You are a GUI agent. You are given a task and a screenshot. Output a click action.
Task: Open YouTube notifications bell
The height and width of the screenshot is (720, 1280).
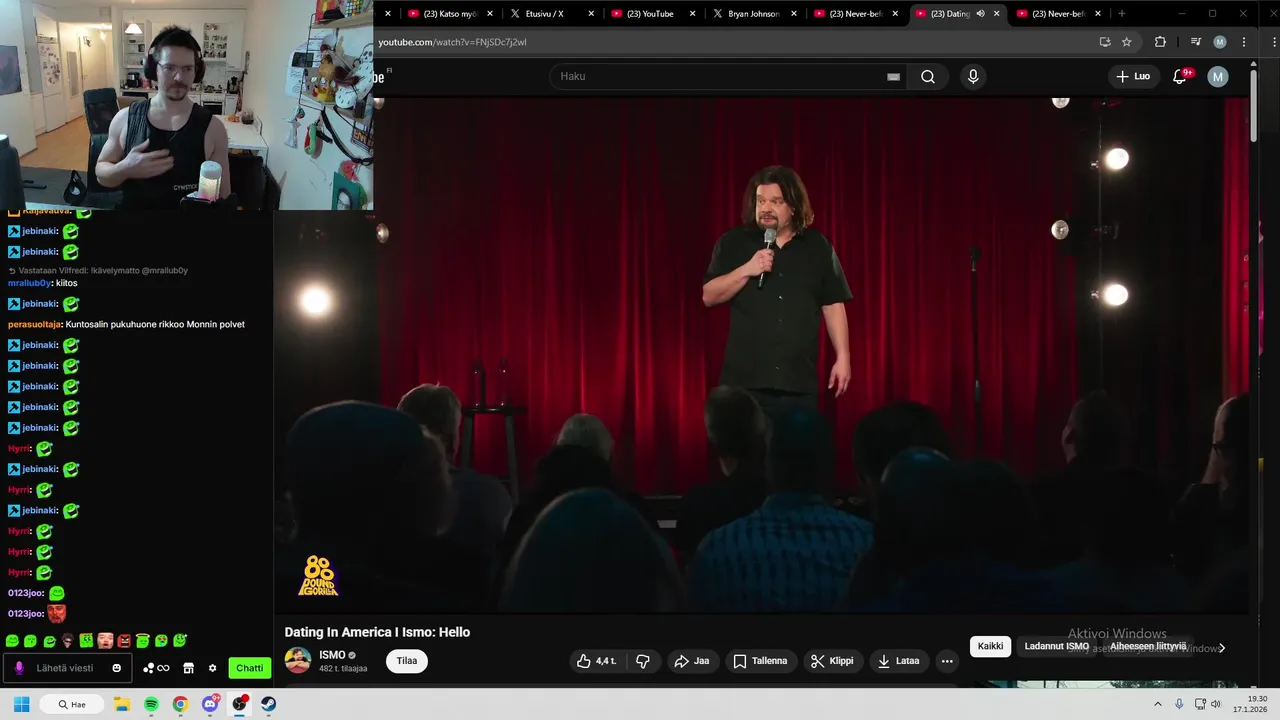[1180, 77]
